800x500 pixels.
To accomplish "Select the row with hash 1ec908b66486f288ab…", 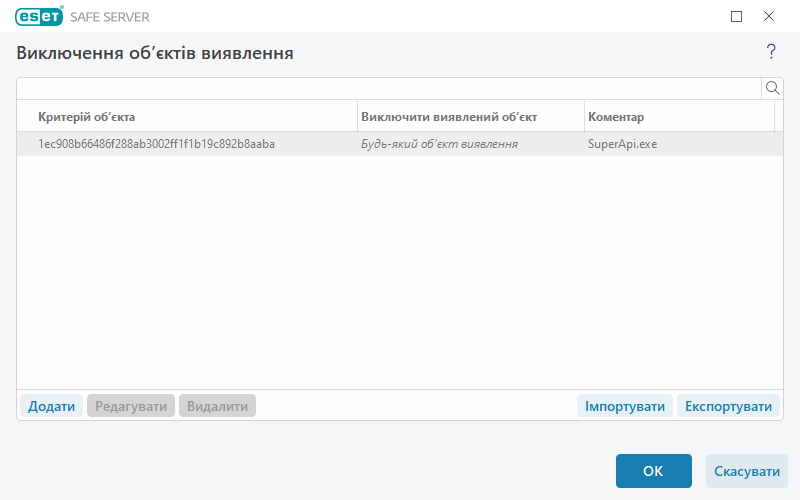I will coord(157,144).
